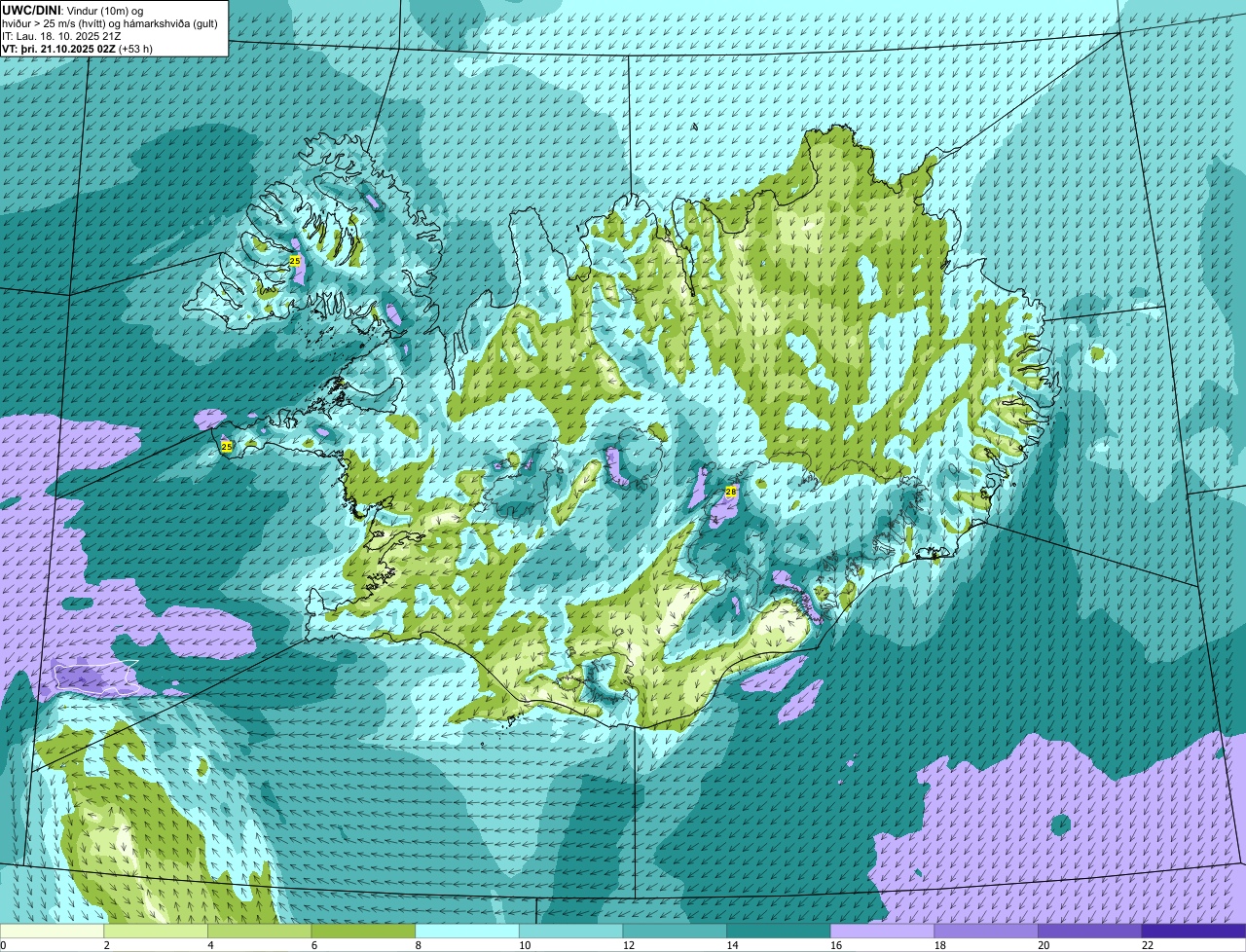Click the yellow "25" gust marker in the Westfjords
Image resolution: width=1246 pixels, height=952 pixels.
pyautogui.click(x=295, y=261)
